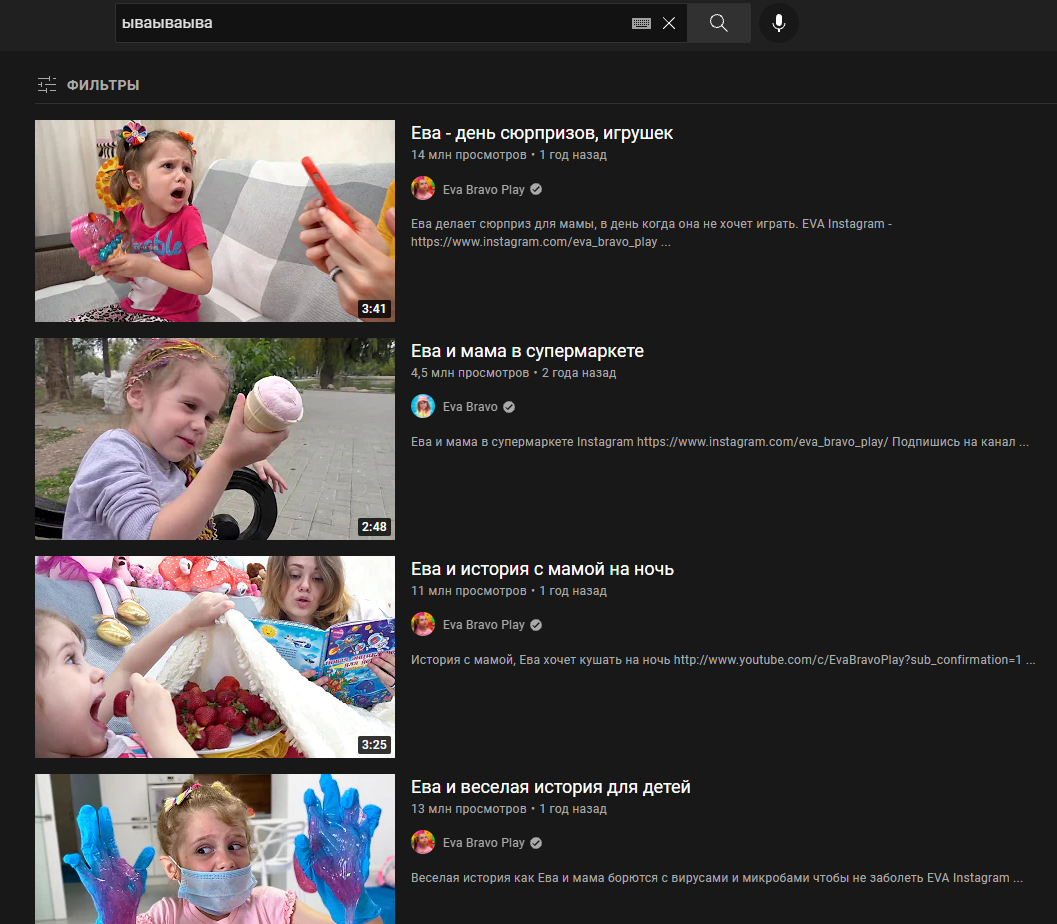Screen dimensions: 1057x924
Task: Click the microphone voice search icon
Action: [778, 23]
